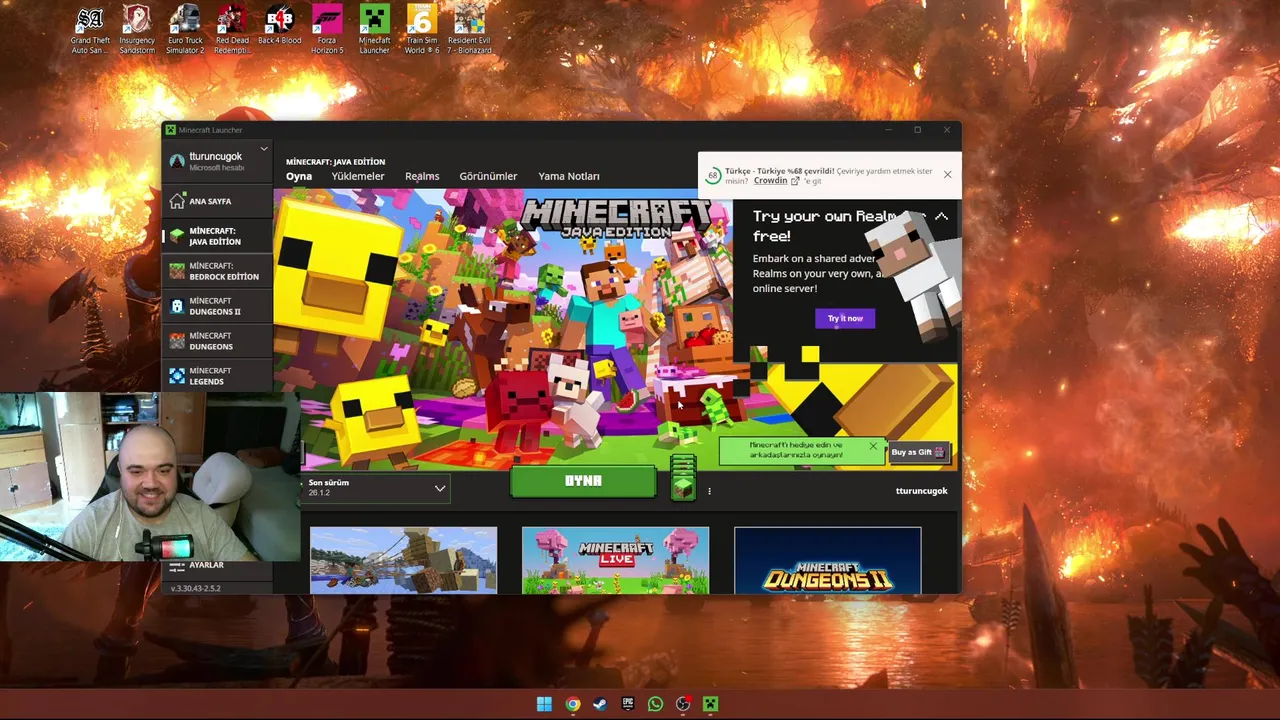The height and width of the screenshot is (720, 1280).
Task: Select Red Dead Redemption desktop icon
Action: [x=232, y=30]
